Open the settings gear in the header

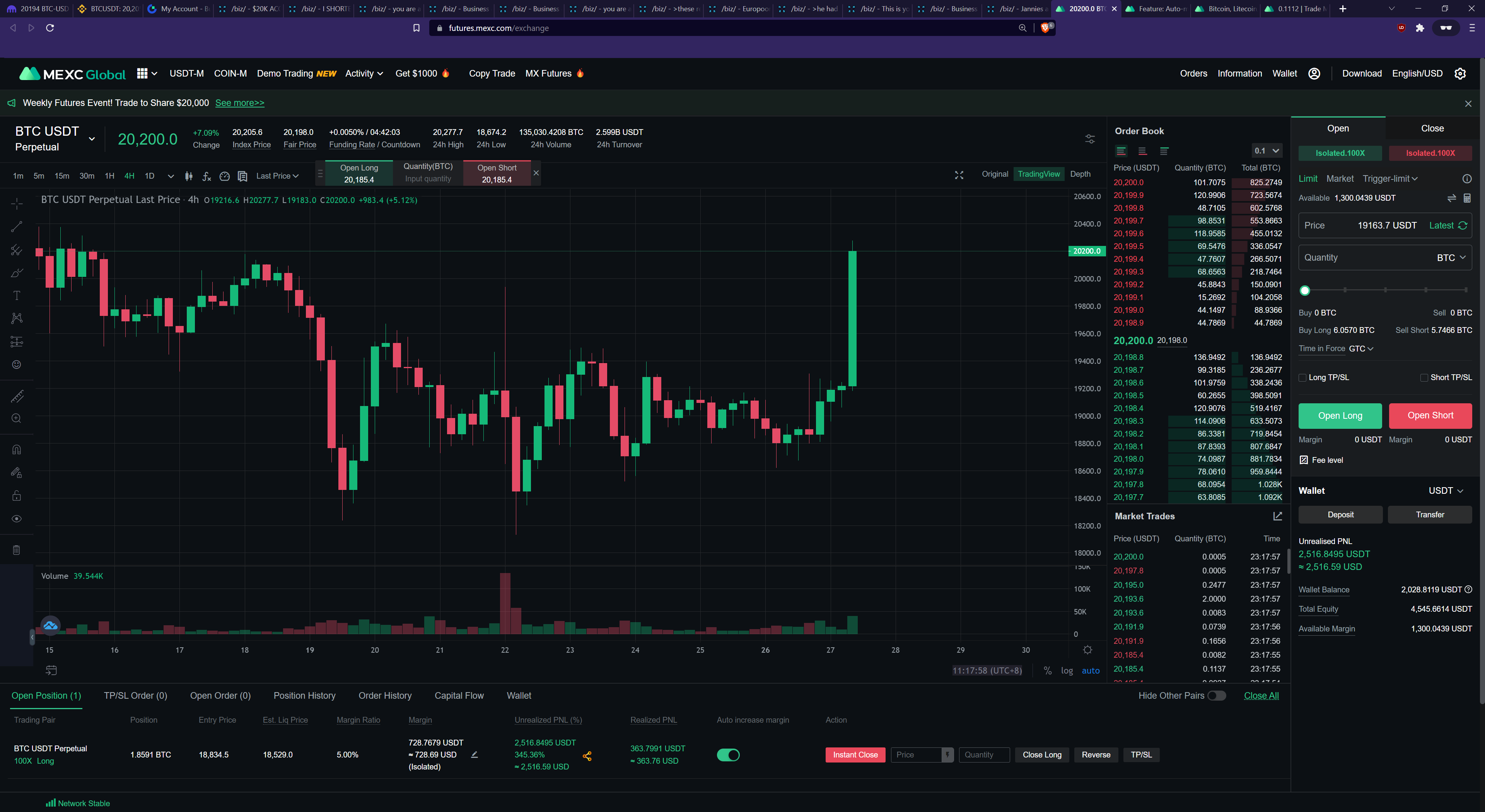coord(1459,73)
